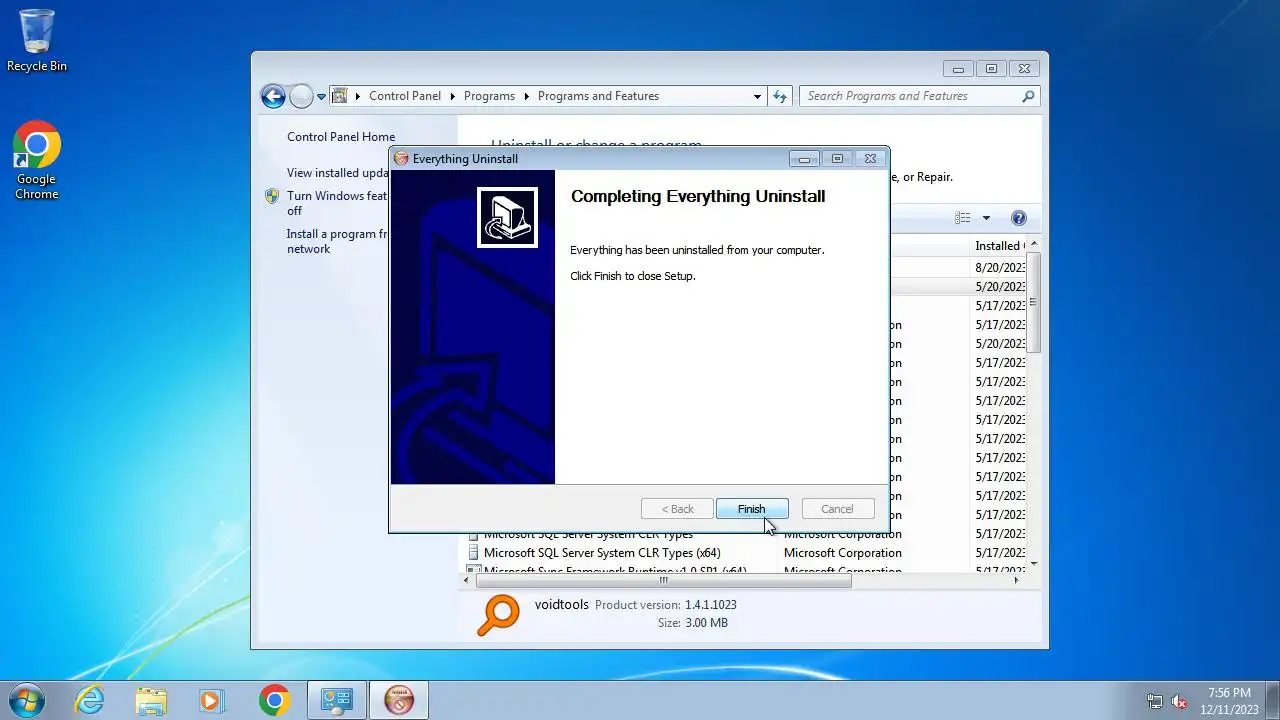The height and width of the screenshot is (720, 1280).
Task: Click the scroll down arrow of program list
Action: tap(1034, 564)
